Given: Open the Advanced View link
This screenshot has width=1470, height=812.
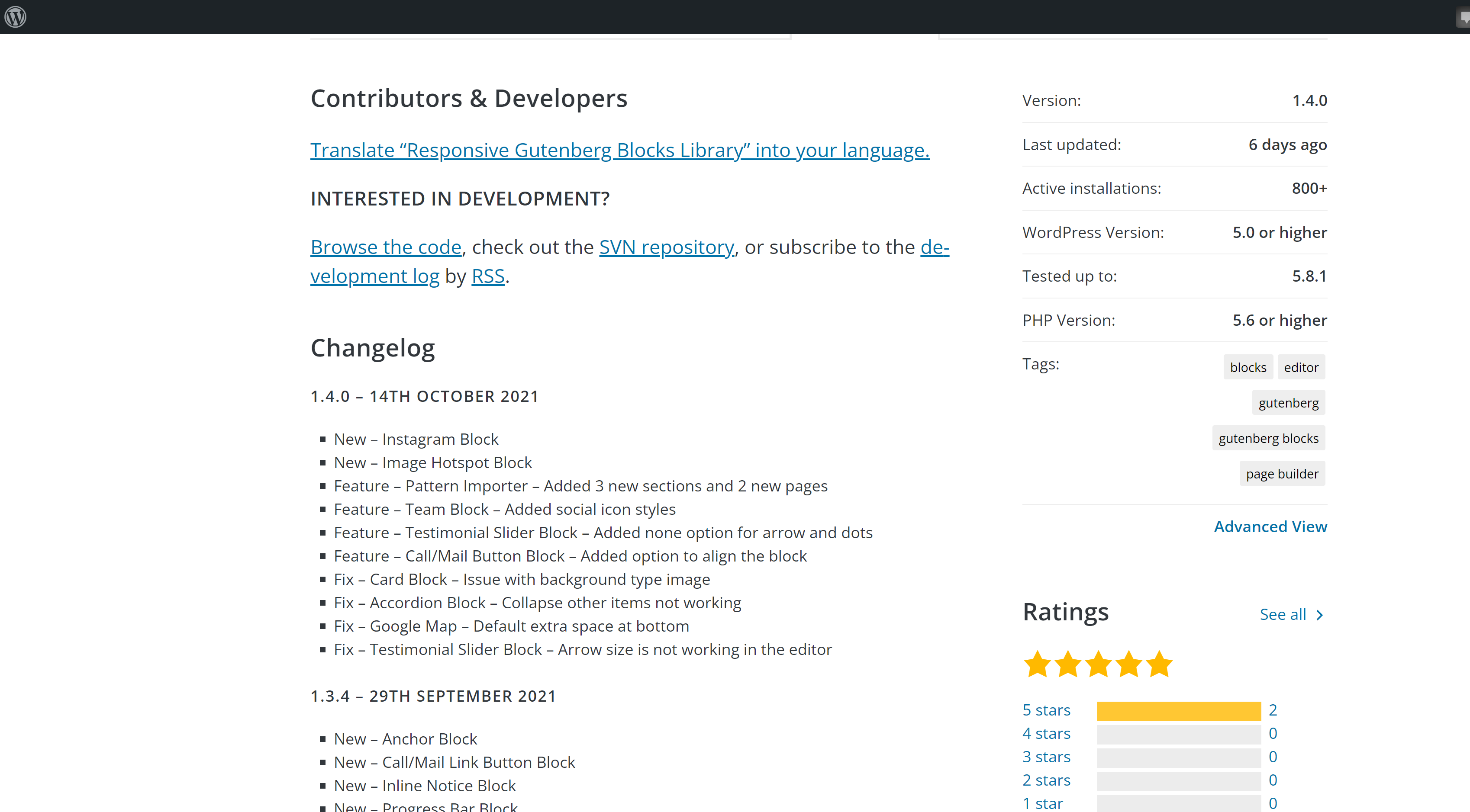Looking at the screenshot, I should coord(1270,526).
